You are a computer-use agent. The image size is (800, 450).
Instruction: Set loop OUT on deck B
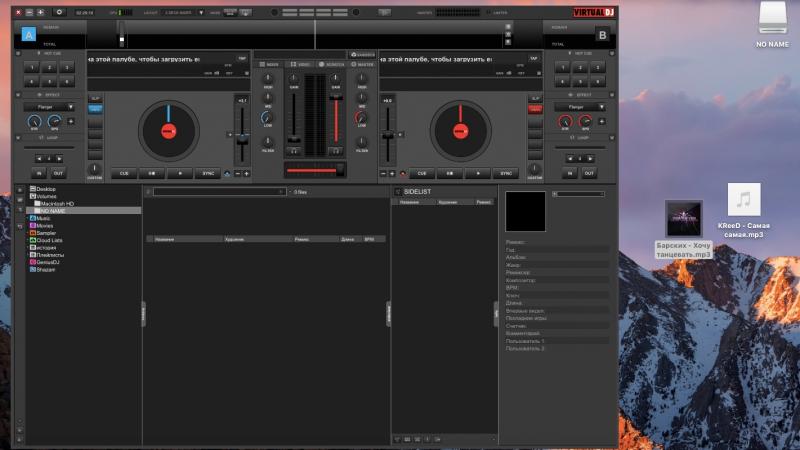coord(589,173)
